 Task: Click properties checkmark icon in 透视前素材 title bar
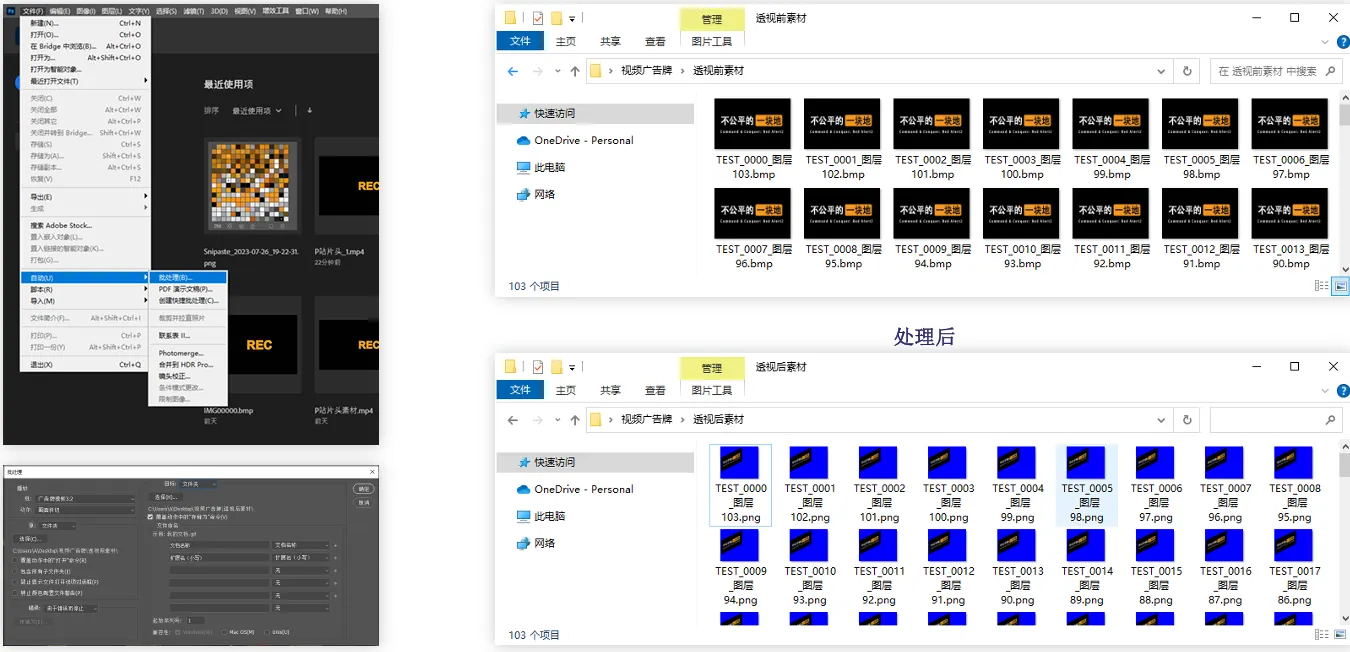point(538,18)
